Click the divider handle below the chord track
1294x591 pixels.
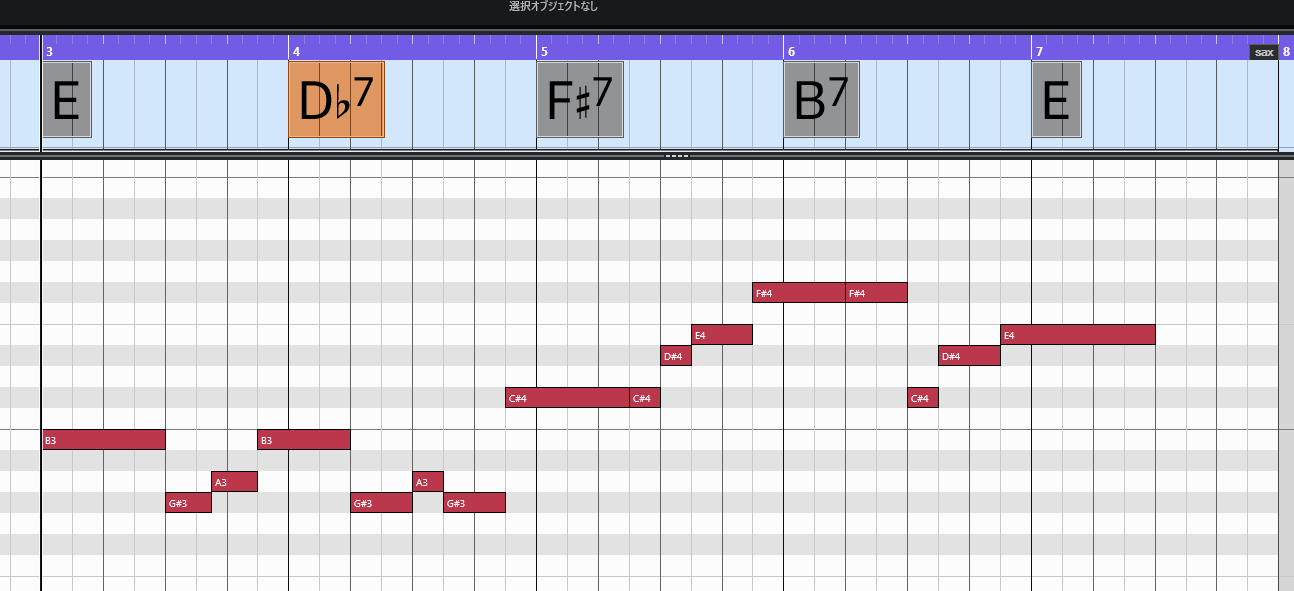pyautogui.click(x=677, y=156)
